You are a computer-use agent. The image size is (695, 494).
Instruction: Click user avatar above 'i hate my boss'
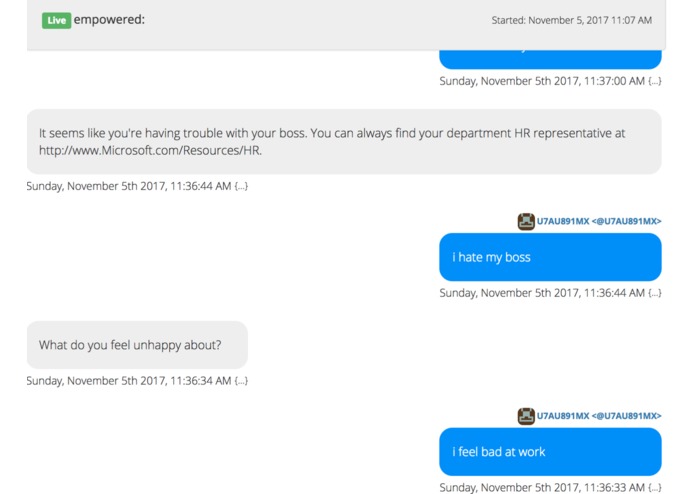point(526,221)
